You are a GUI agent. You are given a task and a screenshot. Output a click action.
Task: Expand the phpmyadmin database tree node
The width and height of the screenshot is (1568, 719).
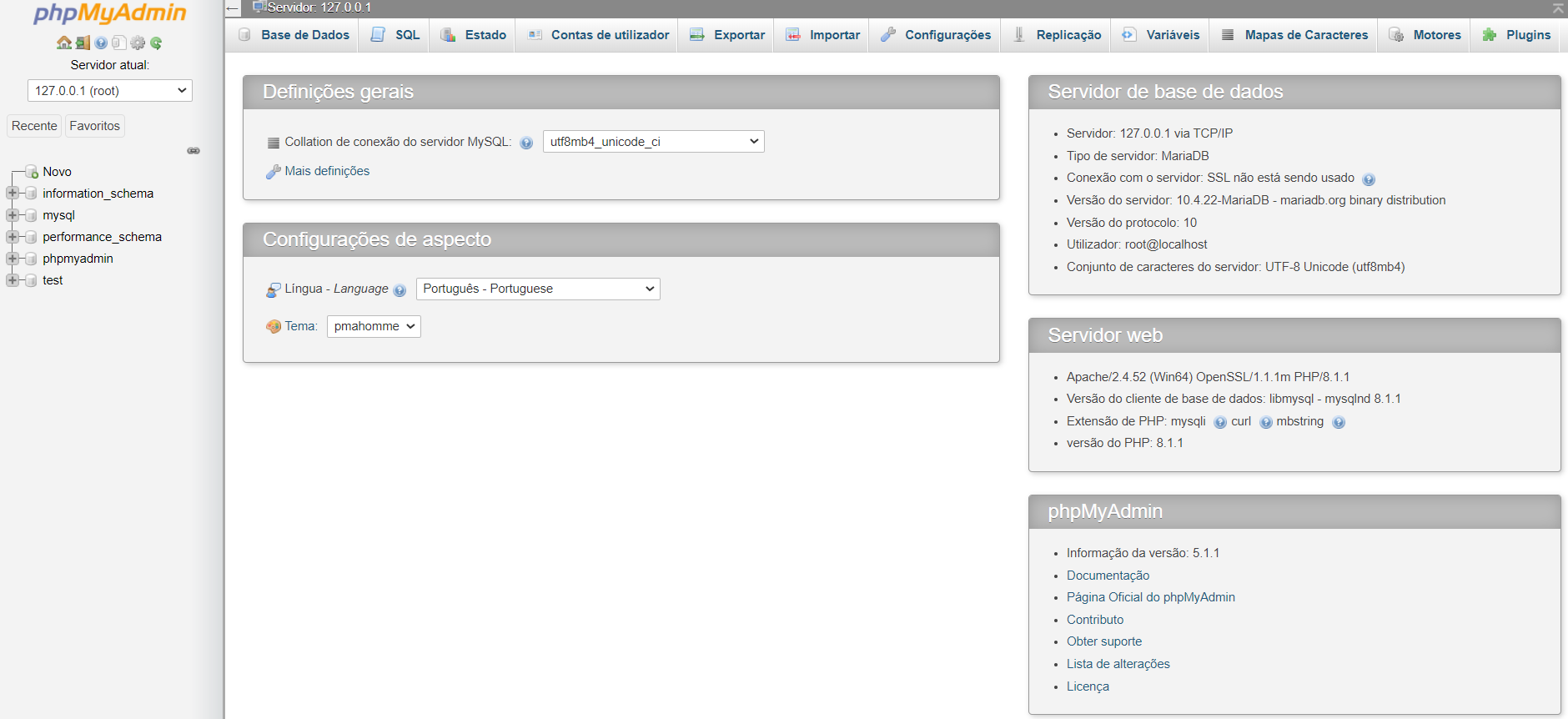(x=13, y=259)
